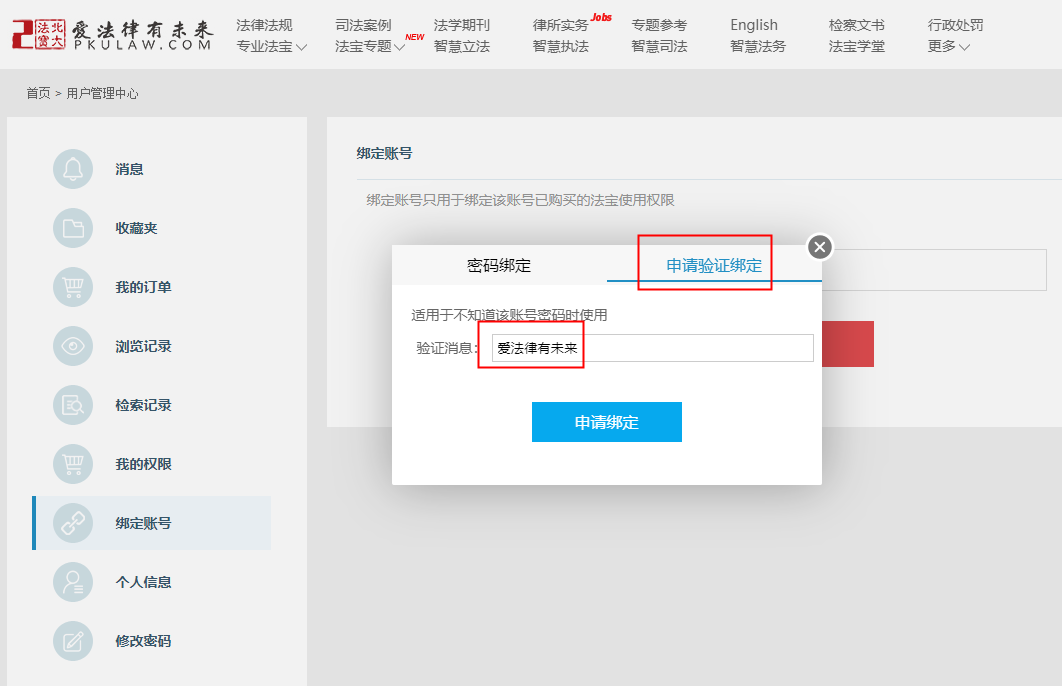Select the 浏览记录 eye icon
The image size is (1062, 686).
72,346
